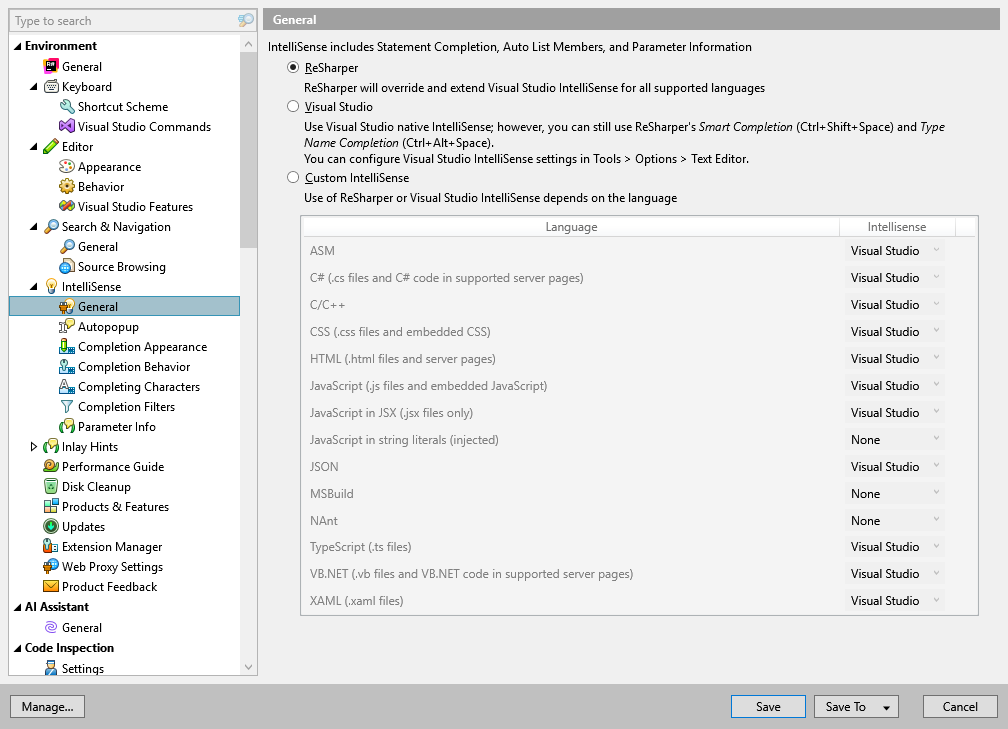
Task: Open the Source Browsing icon
Action: [x=66, y=266]
